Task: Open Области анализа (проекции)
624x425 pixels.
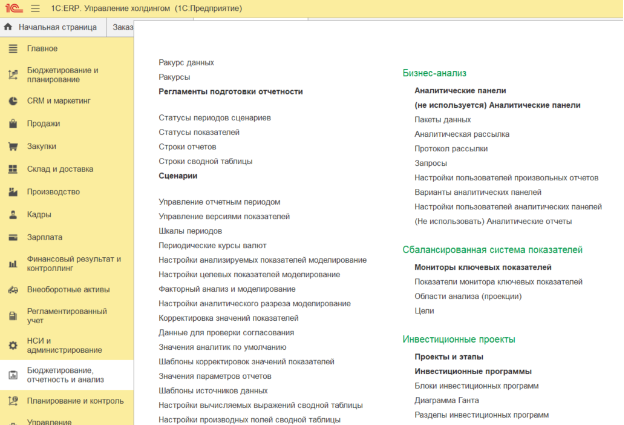Action: click(x=468, y=296)
